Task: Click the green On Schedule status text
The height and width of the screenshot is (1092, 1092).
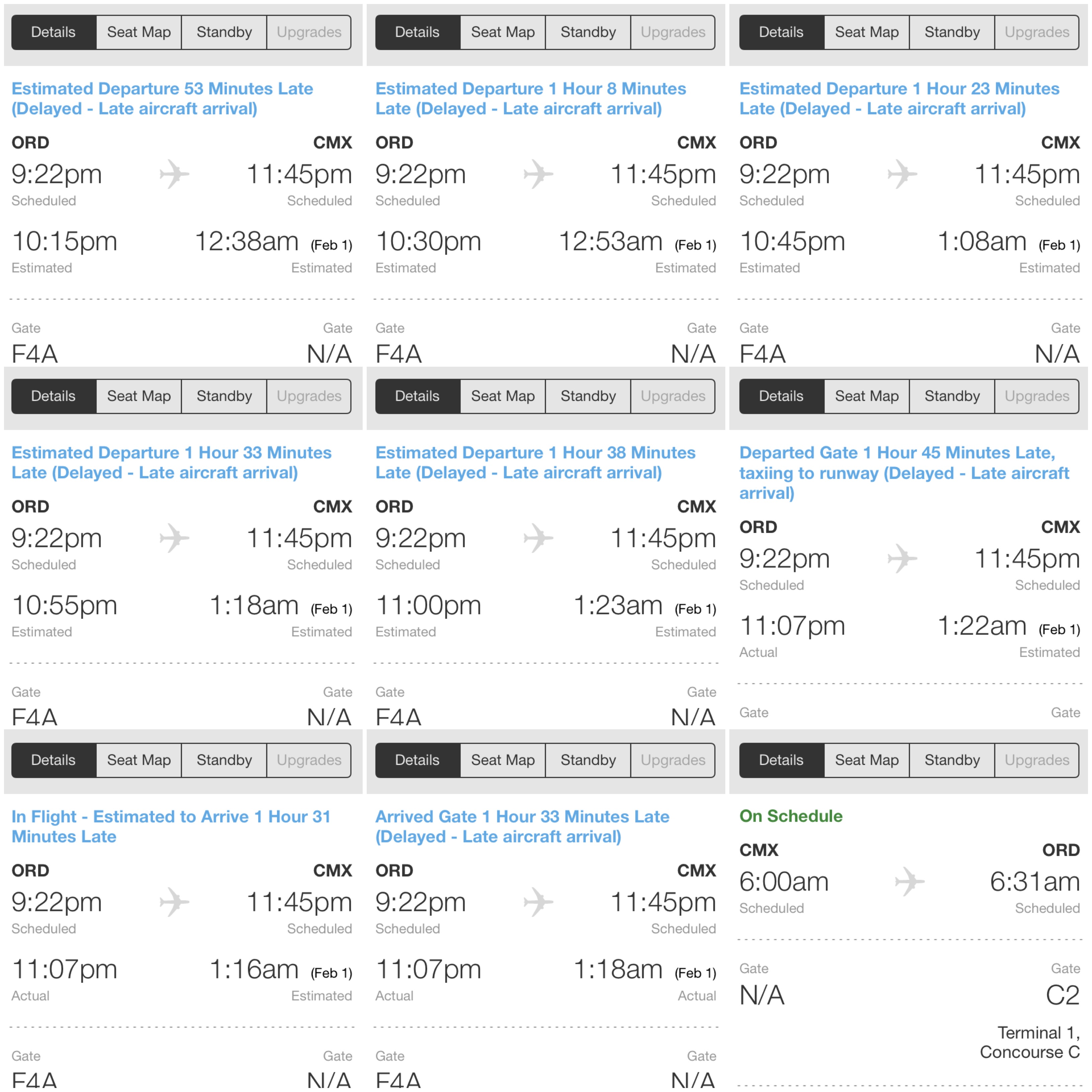Action: [791, 816]
